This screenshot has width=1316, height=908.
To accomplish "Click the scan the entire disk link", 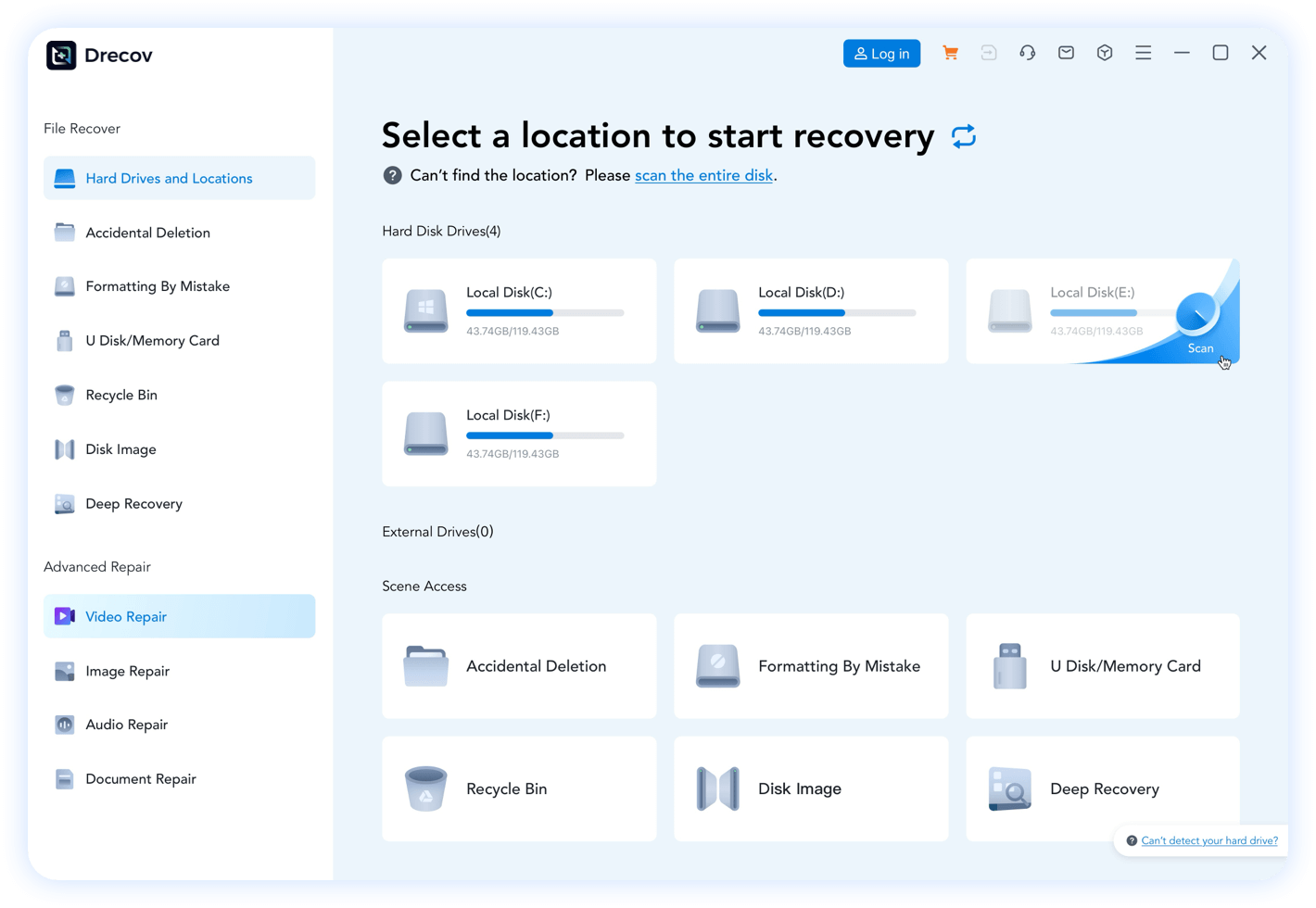I will (703, 175).
